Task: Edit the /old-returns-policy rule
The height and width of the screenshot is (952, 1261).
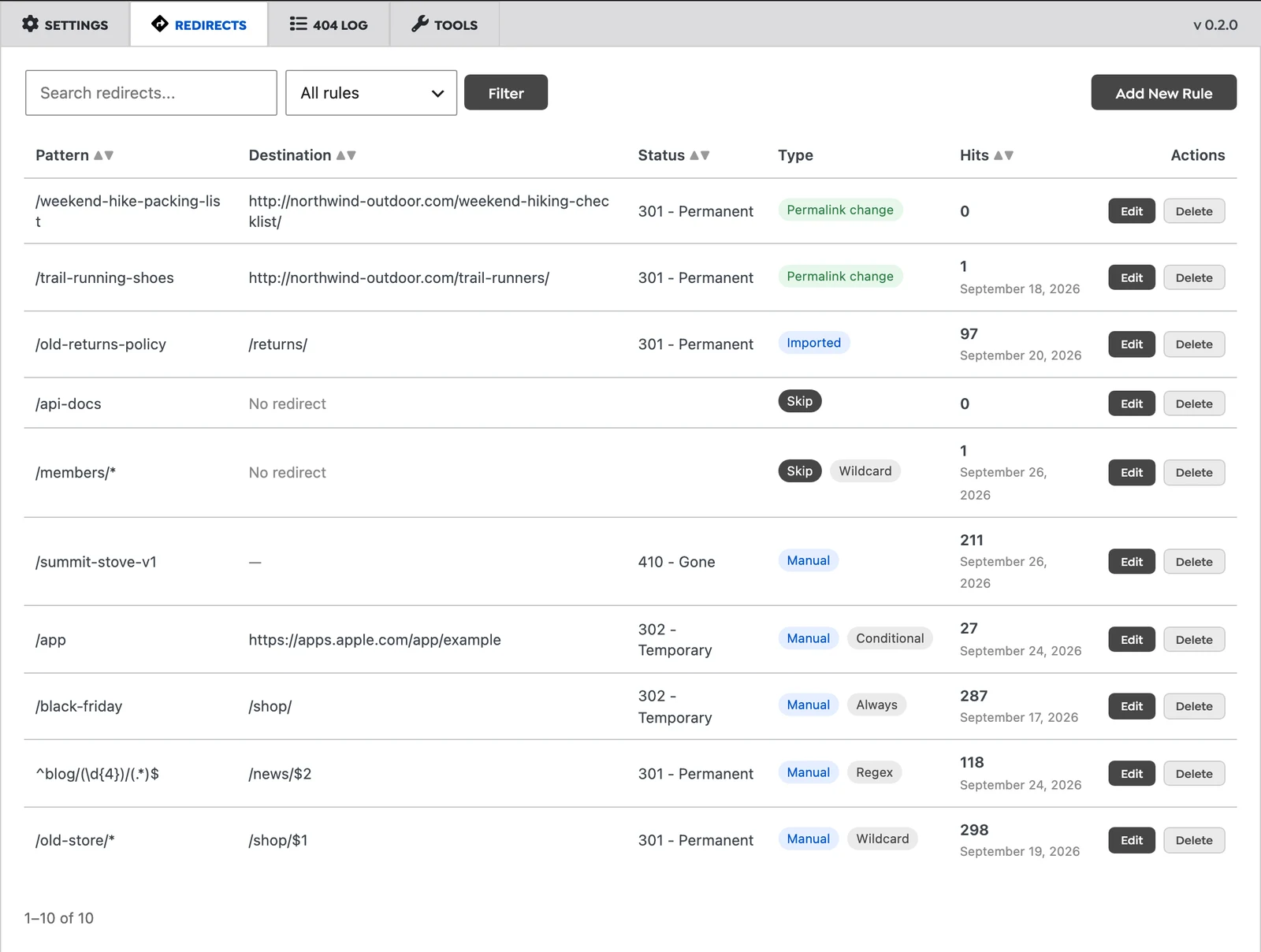Action: pos(1132,344)
